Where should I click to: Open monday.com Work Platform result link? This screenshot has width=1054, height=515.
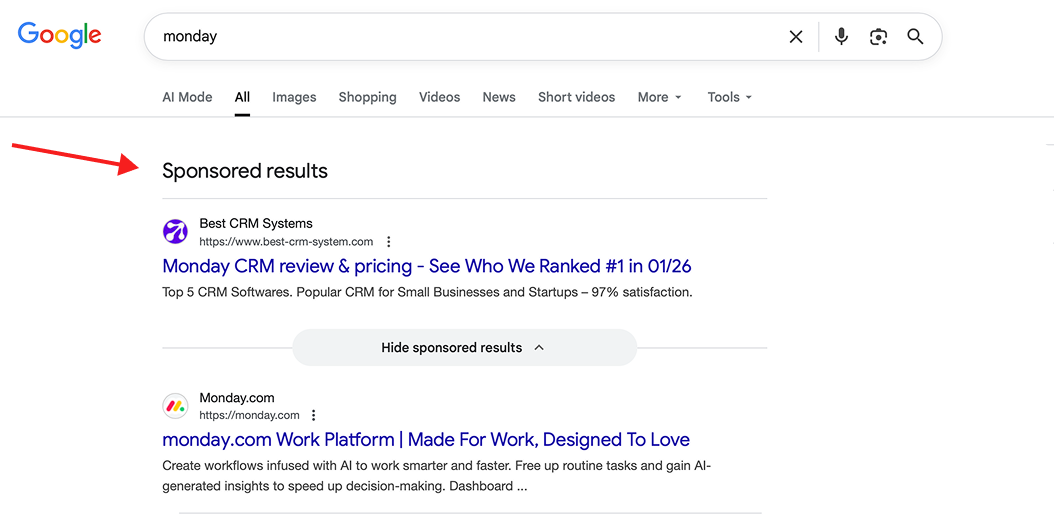[x=426, y=440]
